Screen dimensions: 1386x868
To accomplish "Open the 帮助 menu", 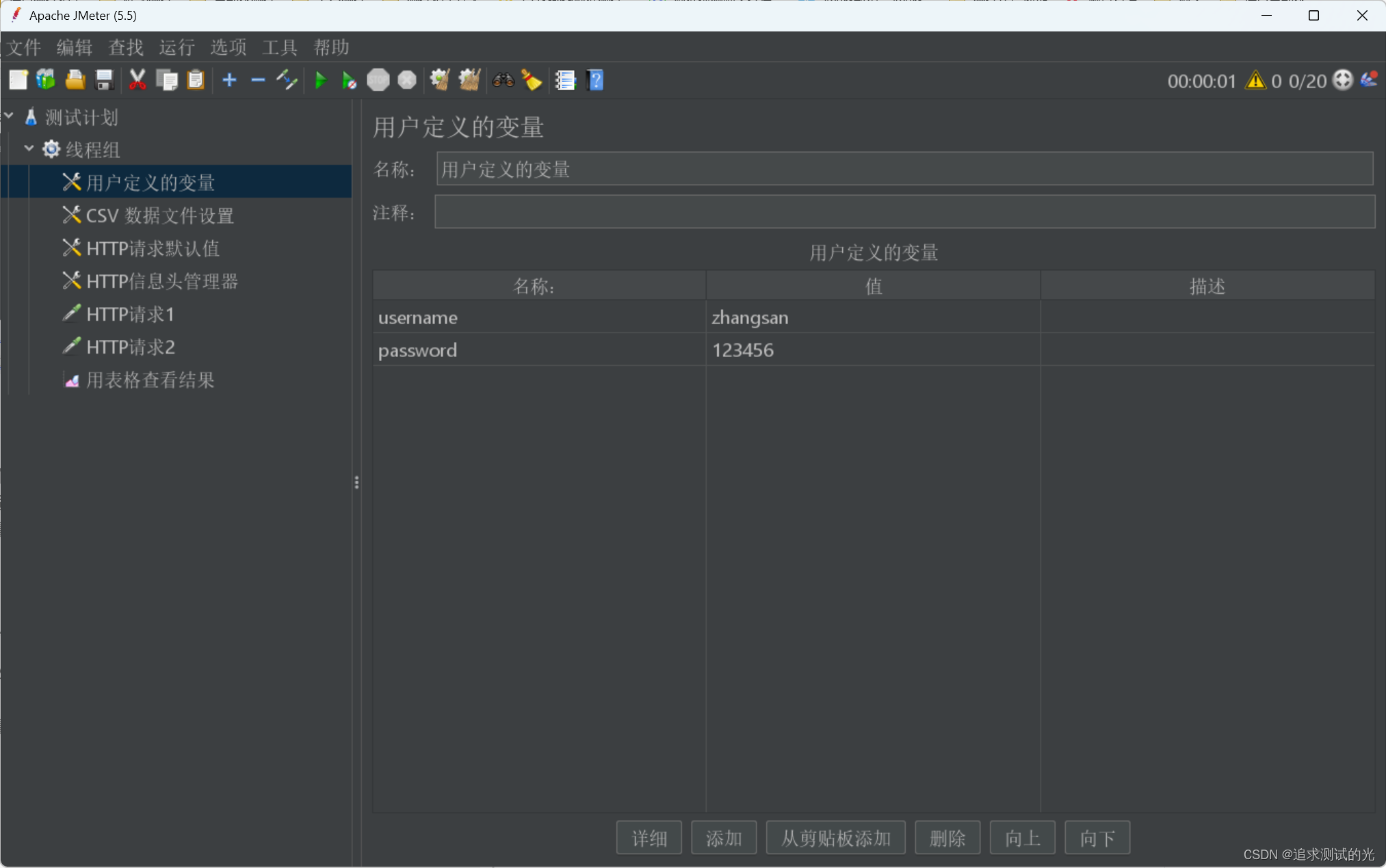I will [331, 47].
